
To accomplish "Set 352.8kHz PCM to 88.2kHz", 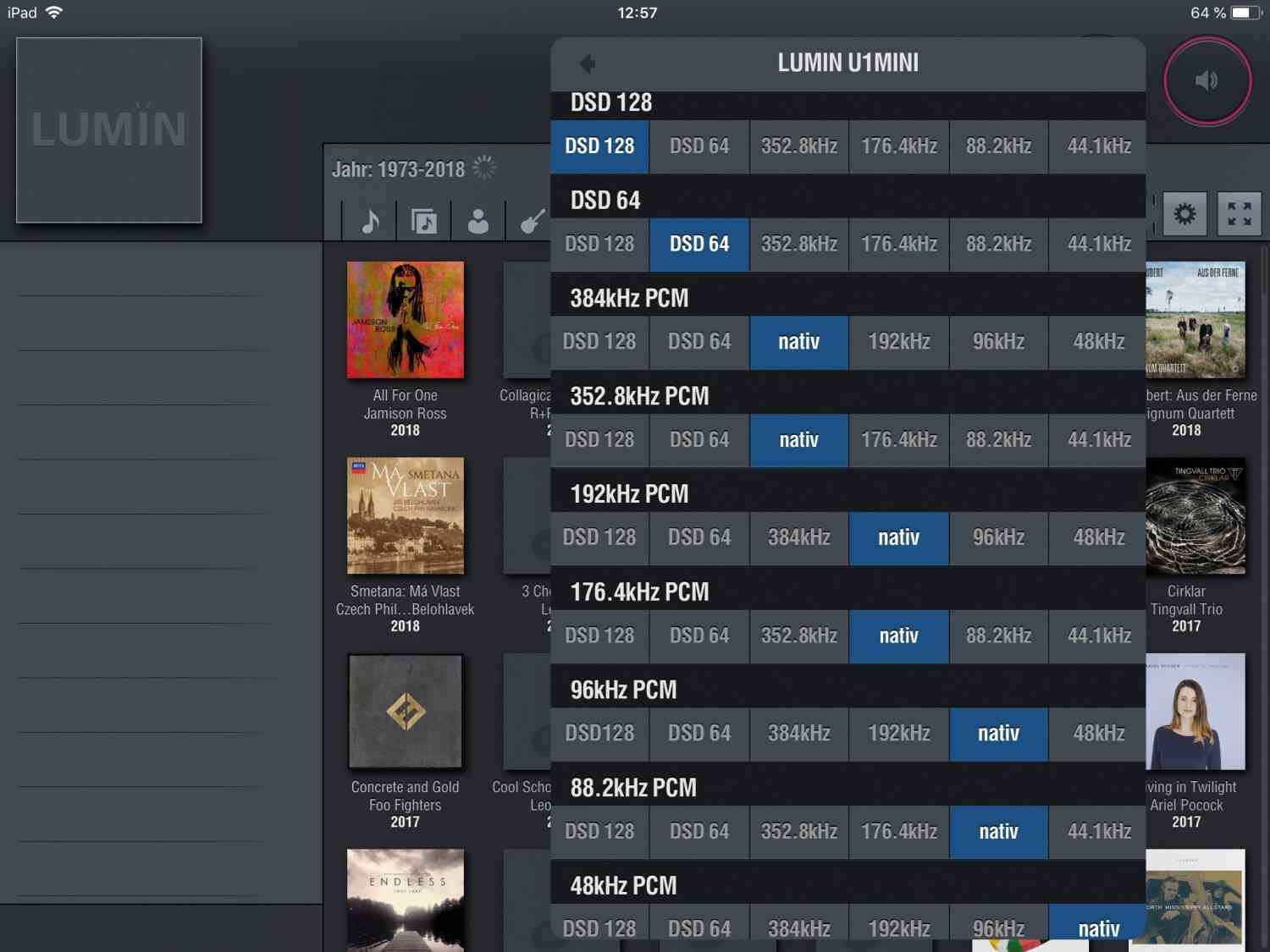I will point(998,440).
